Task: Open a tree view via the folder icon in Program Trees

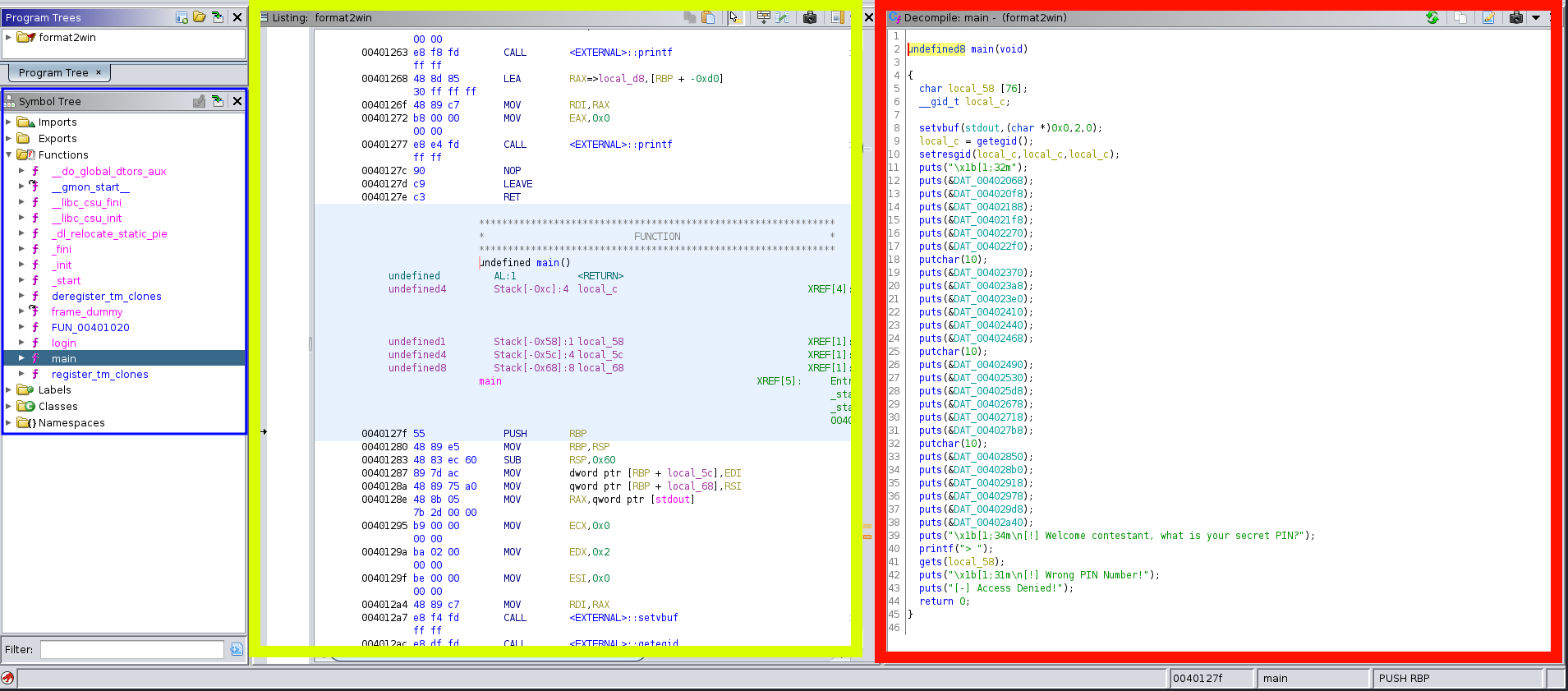Action: coord(200,17)
